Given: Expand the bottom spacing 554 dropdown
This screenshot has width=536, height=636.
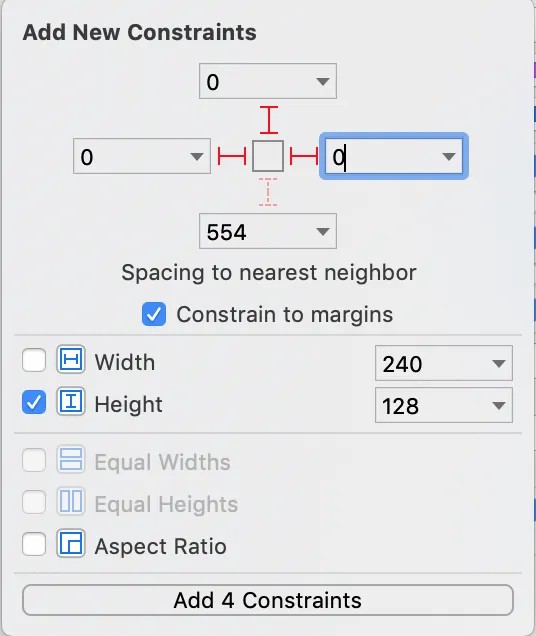Looking at the screenshot, I should click(x=323, y=232).
